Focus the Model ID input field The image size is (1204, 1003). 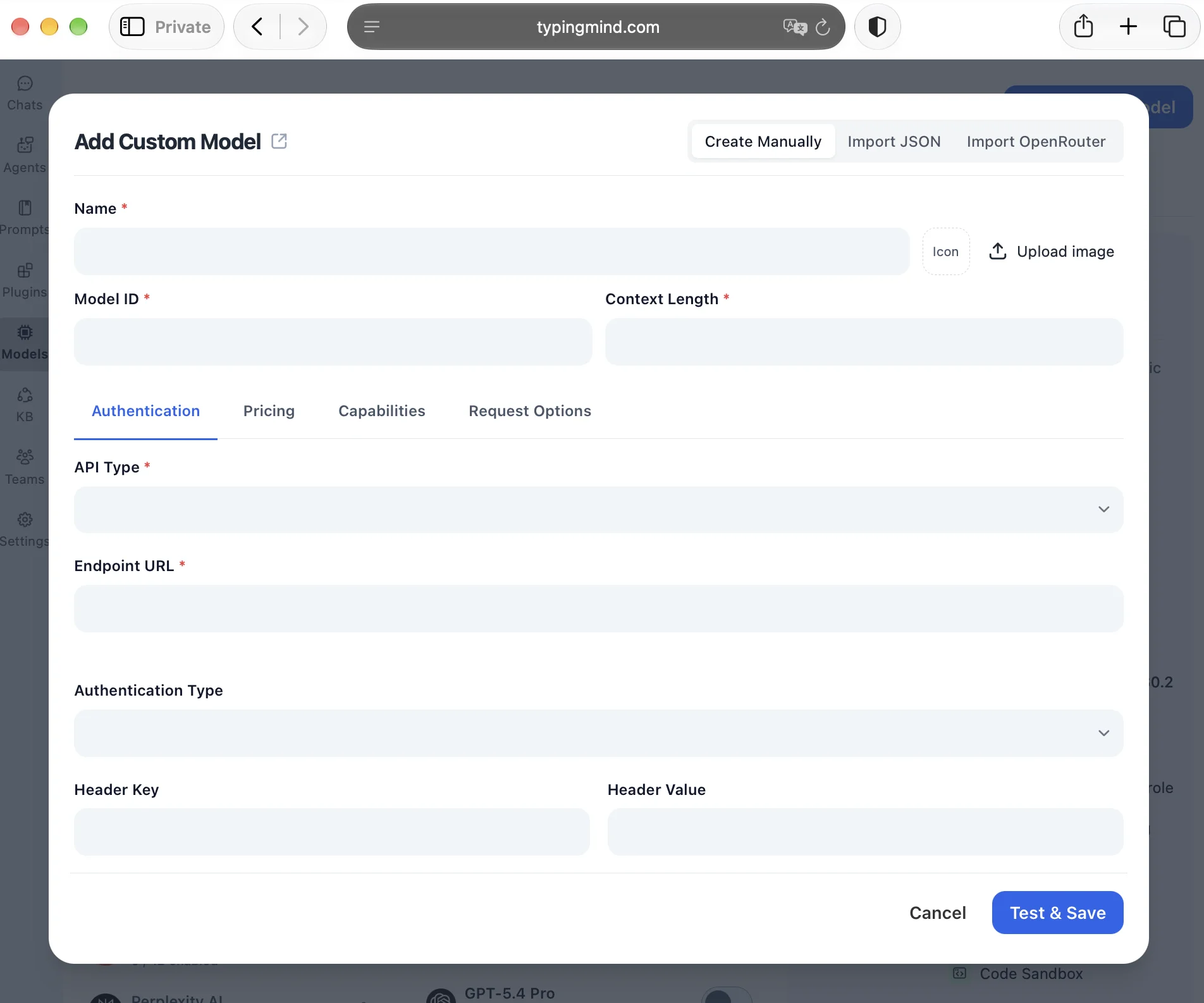pyautogui.click(x=333, y=342)
